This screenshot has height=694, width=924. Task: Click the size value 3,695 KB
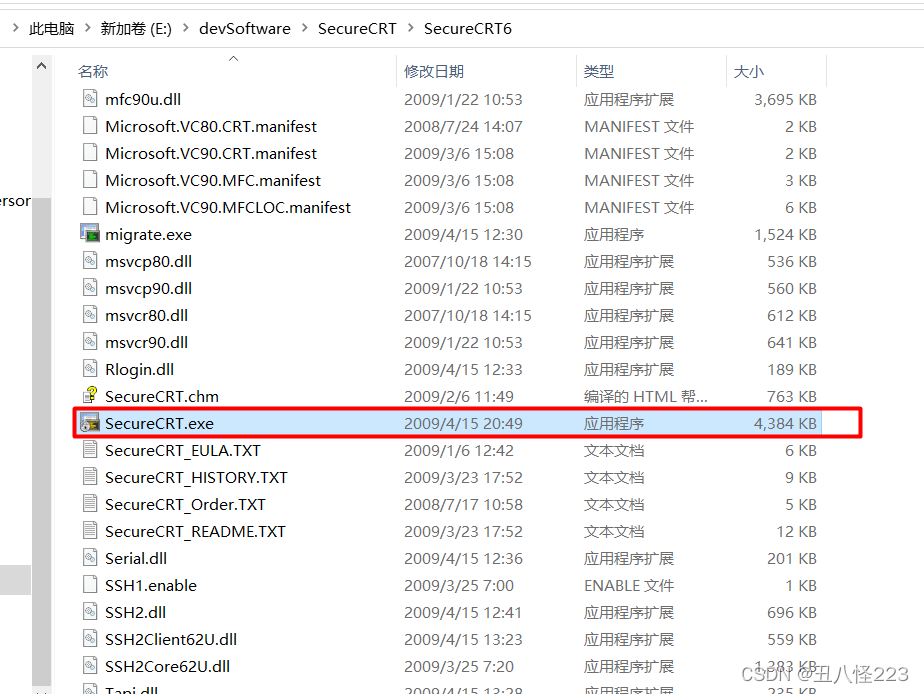pyautogui.click(x=785, y=100)
